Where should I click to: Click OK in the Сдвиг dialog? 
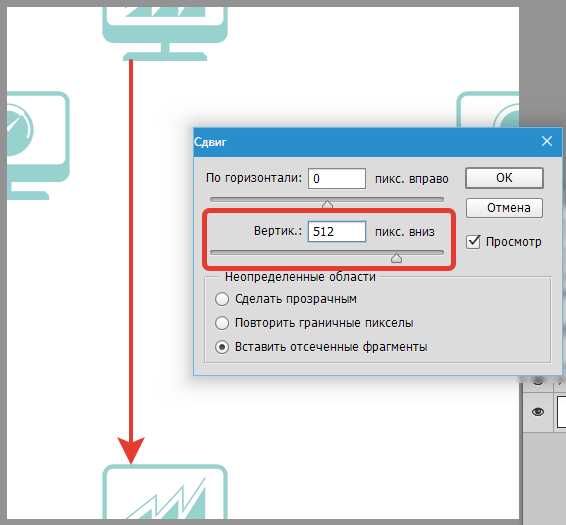coord(504,178)
